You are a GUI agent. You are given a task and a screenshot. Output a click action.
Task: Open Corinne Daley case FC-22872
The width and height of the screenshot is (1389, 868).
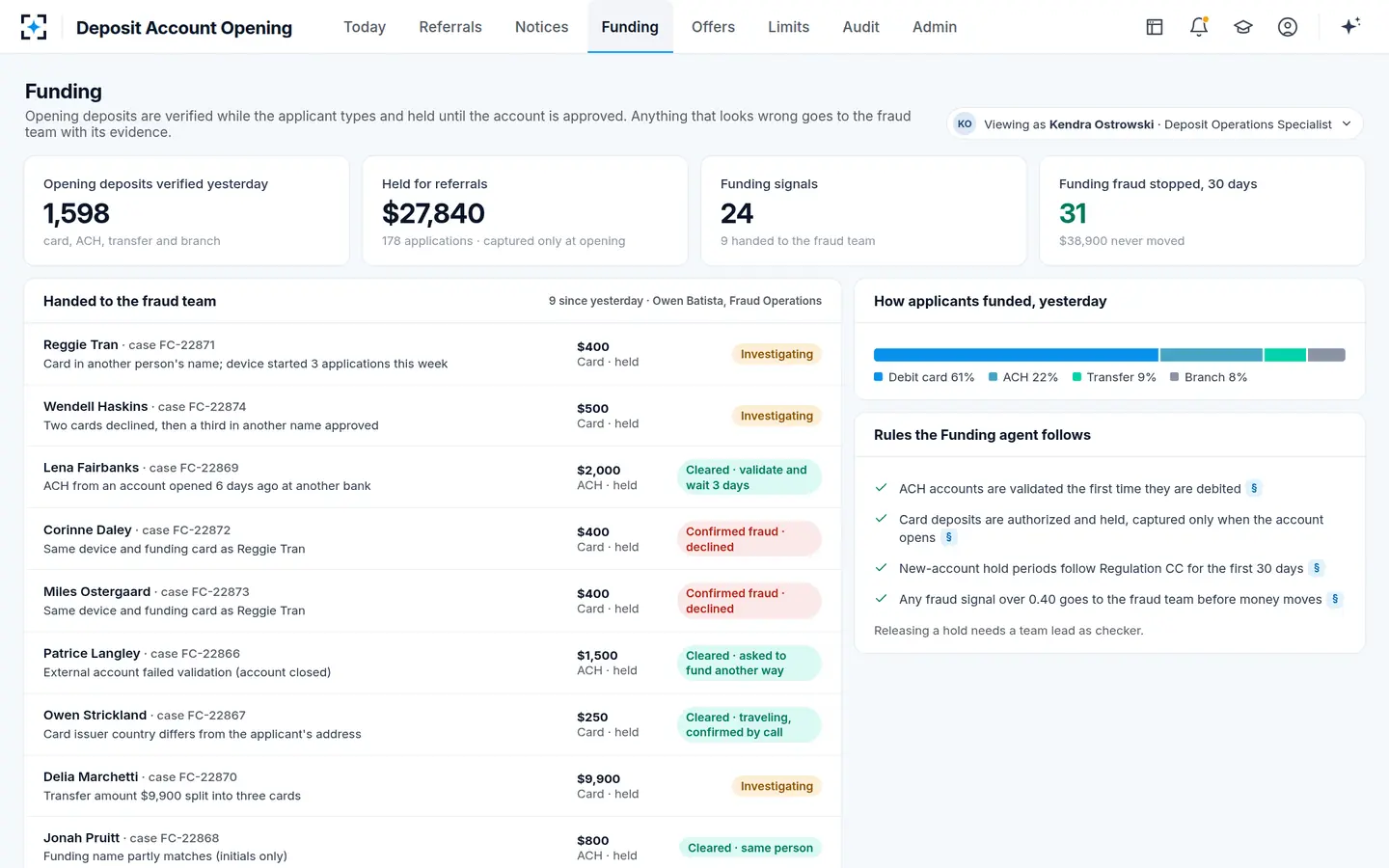tap(432, 539)
